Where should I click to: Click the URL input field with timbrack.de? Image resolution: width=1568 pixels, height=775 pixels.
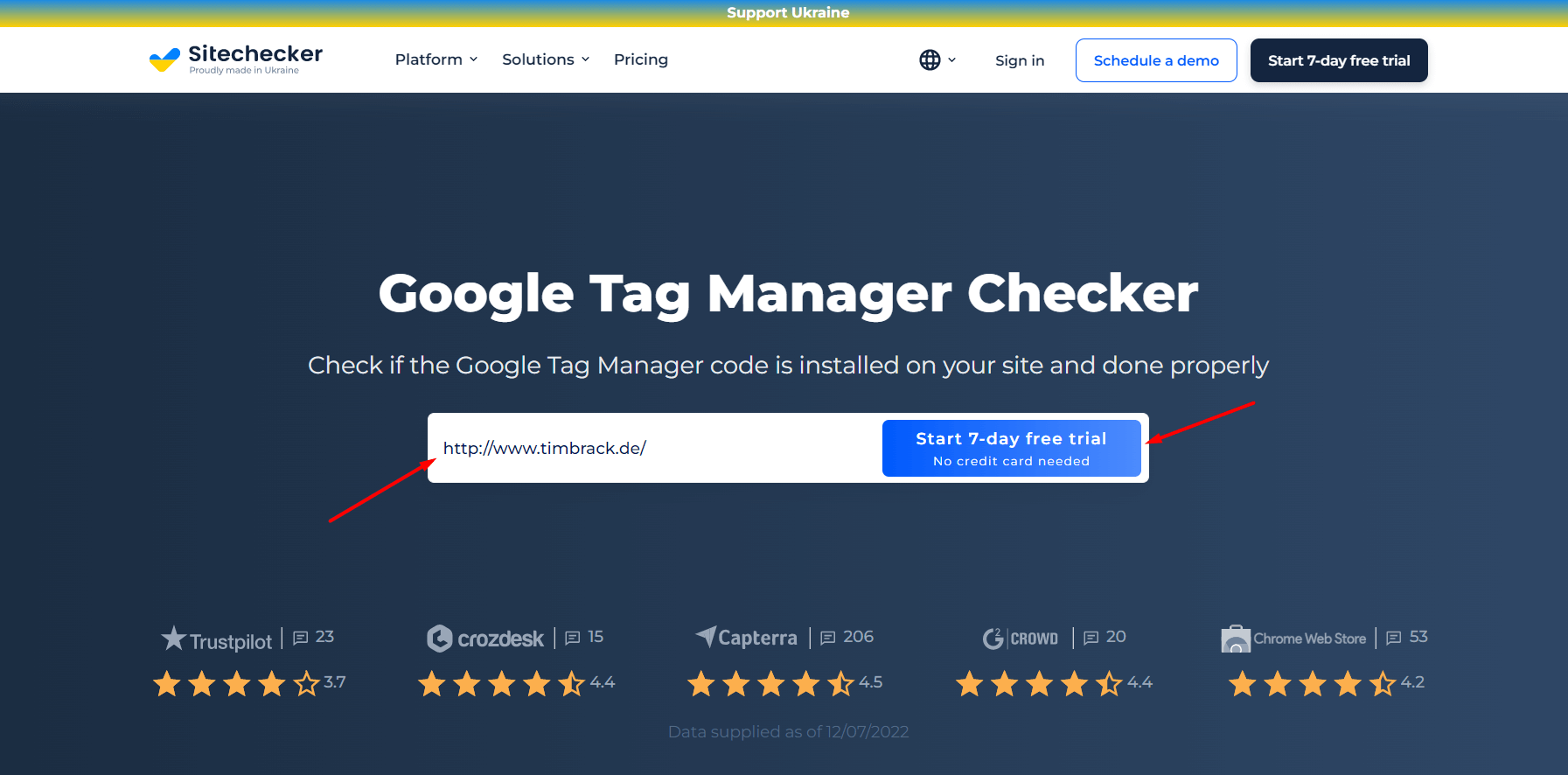[x=656, y=448]
